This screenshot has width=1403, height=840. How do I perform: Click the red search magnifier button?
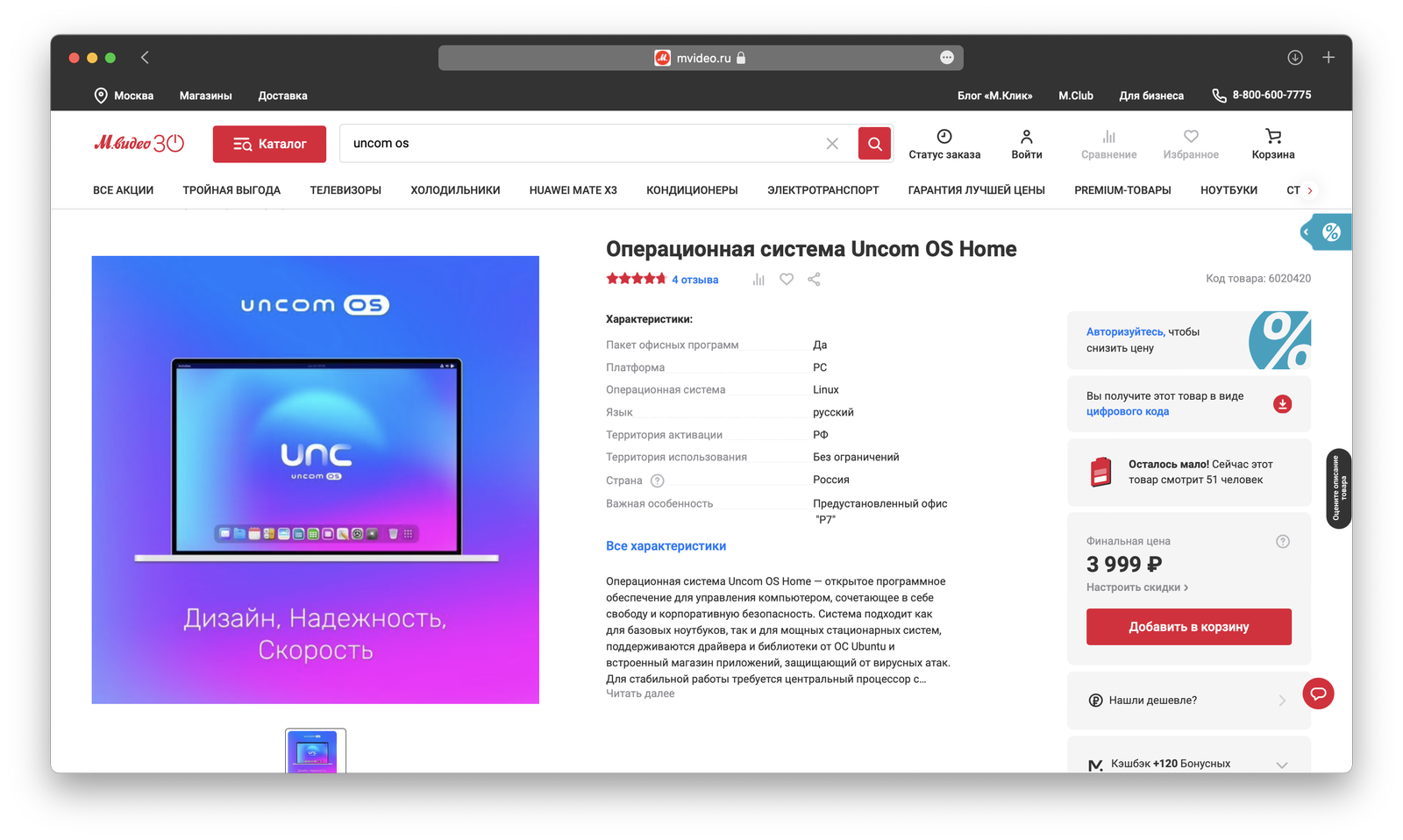click(x=874, y=144)
